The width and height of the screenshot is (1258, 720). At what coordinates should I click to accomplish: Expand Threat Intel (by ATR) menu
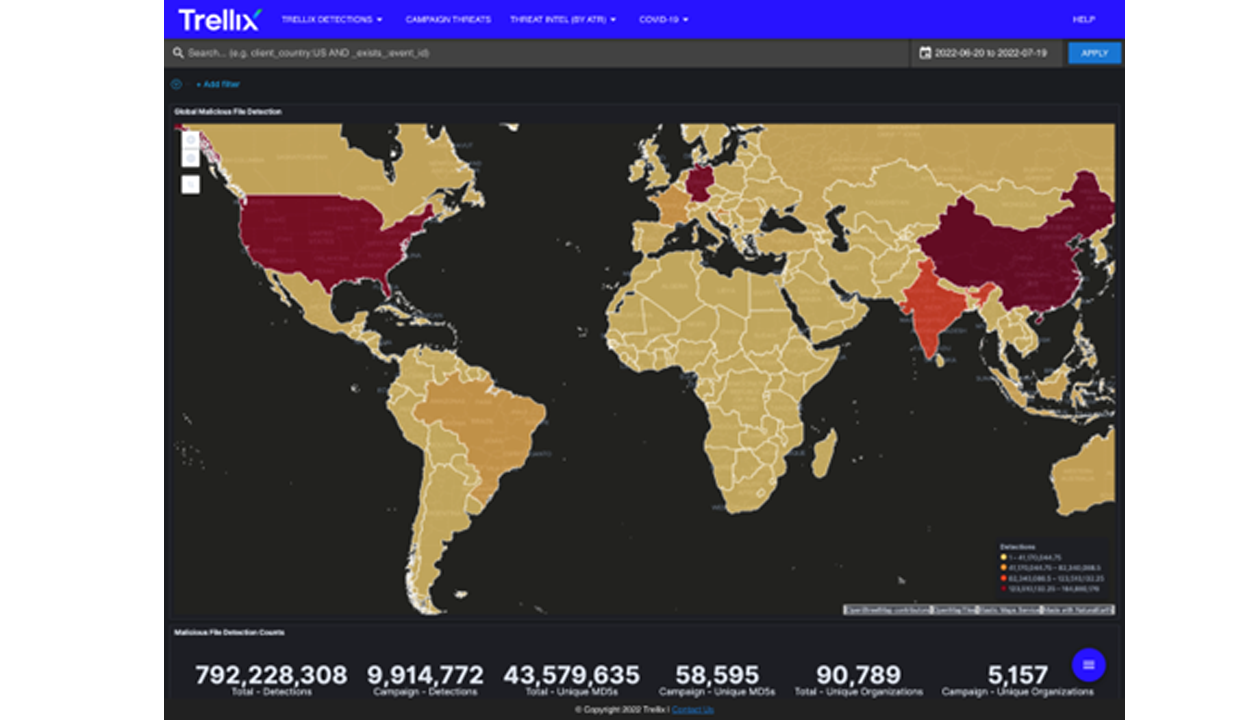[563, 19]
